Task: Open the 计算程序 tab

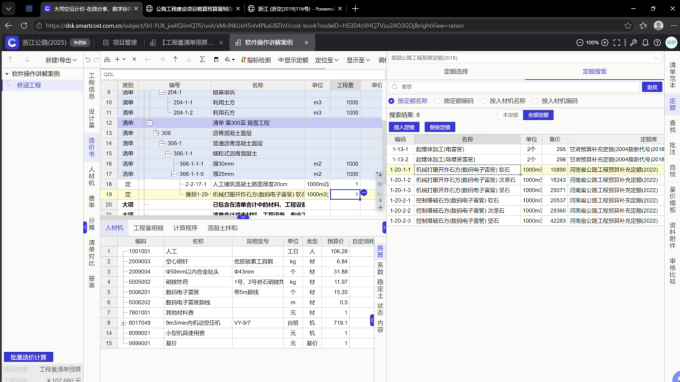Action: point(185,228)
